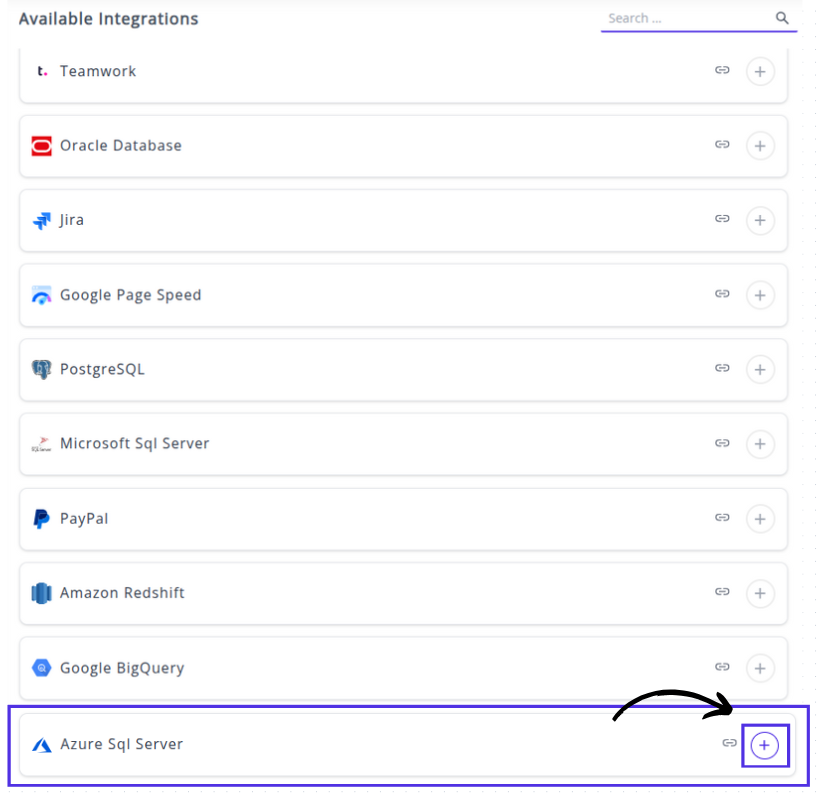Select the Jira integration name
The width and height of the screenshot is (817, 795).
[x=72, y=220]
